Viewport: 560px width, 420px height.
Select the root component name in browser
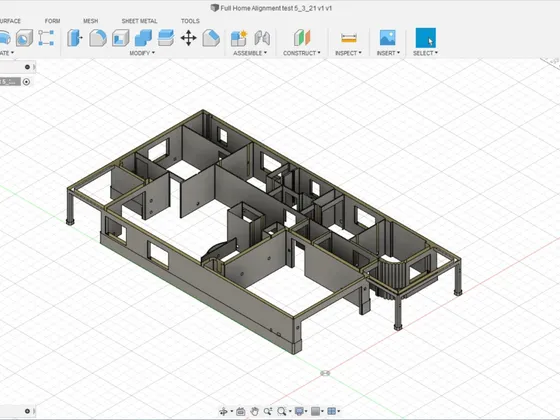tap(10, 82)
